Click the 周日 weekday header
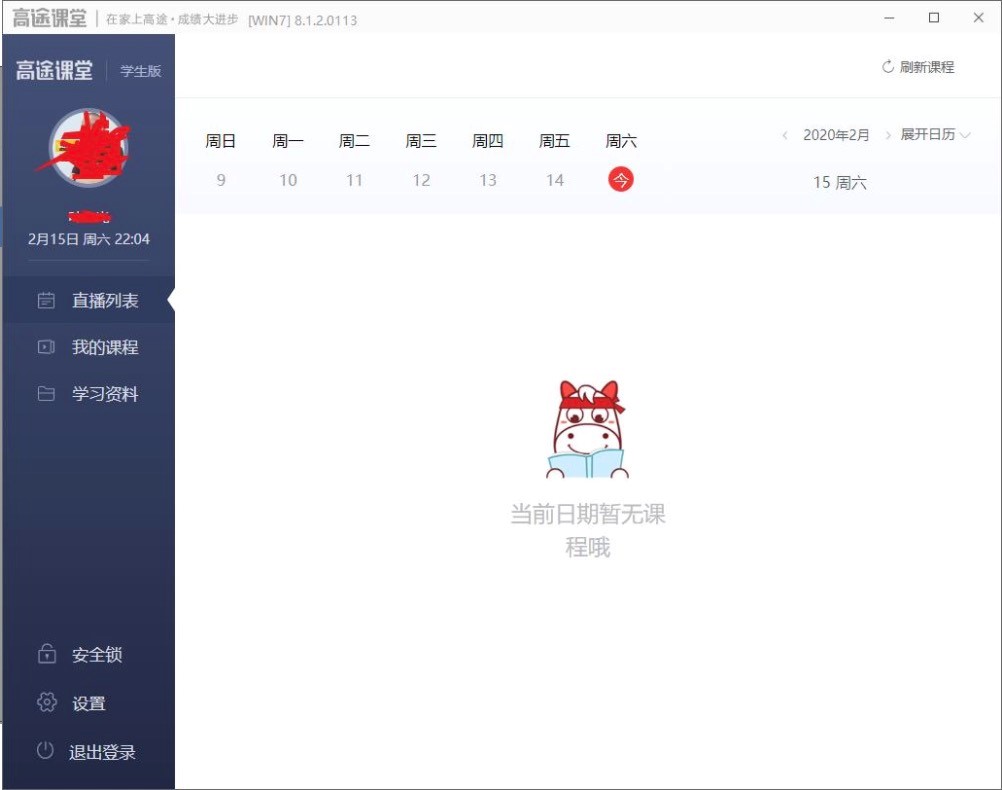The height and width of the screenshot is (790, 1002). click(220, 141)
